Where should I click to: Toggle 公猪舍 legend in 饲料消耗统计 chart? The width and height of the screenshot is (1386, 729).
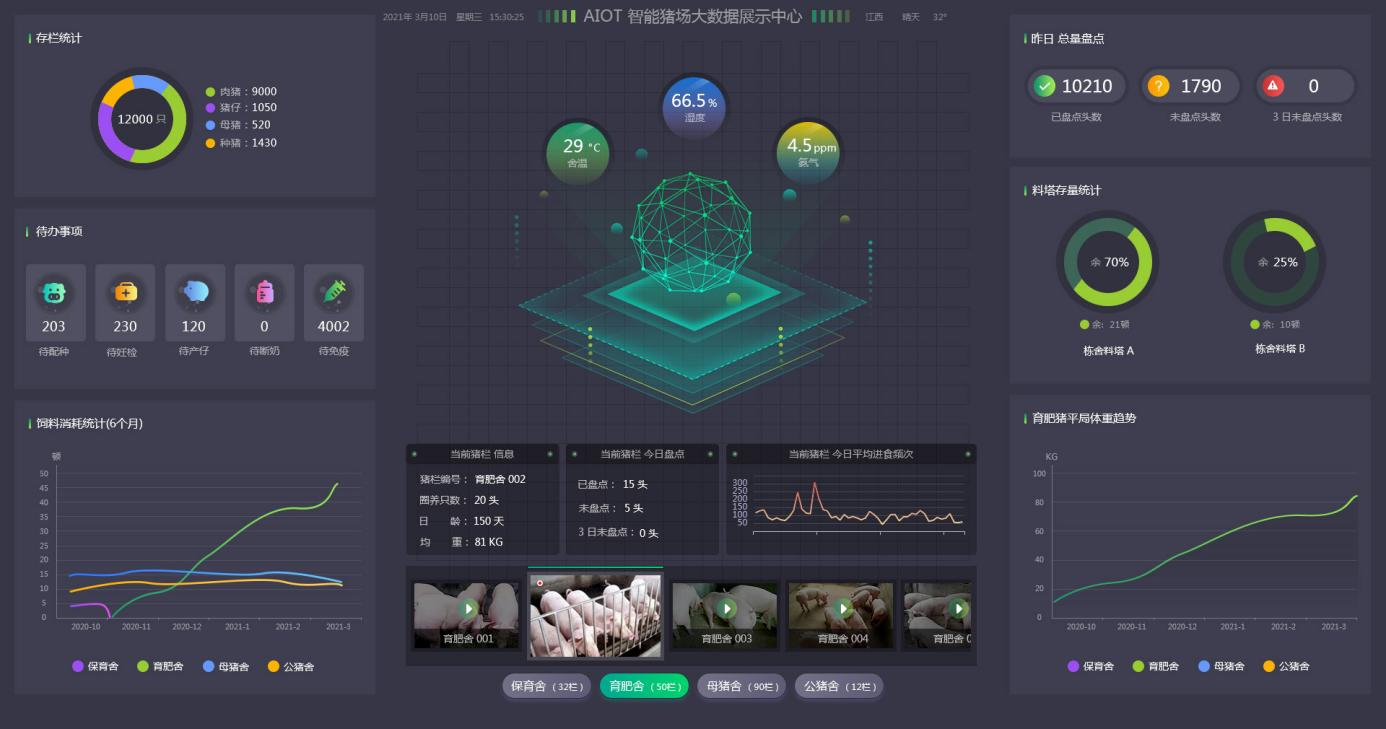291,666
